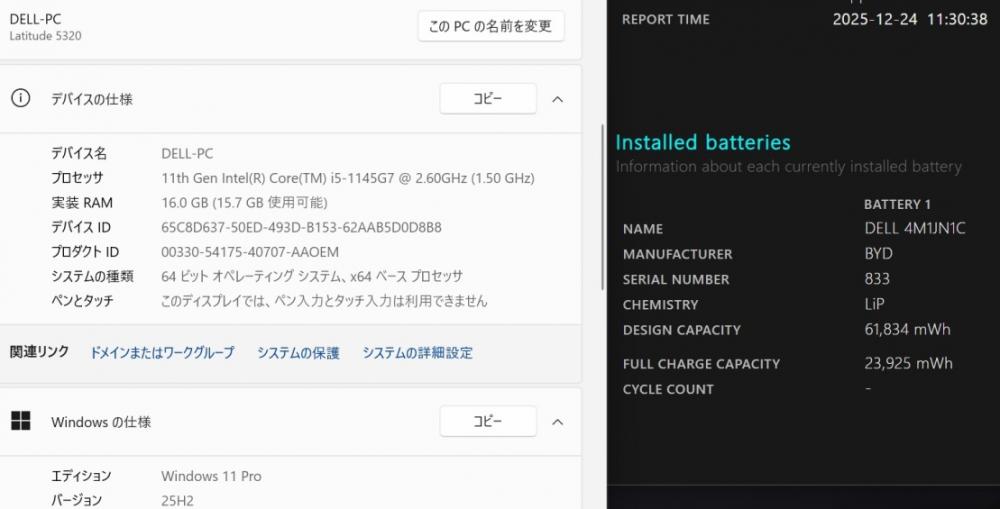Open the ドメインまたはワークグループ link

point(162,353)
